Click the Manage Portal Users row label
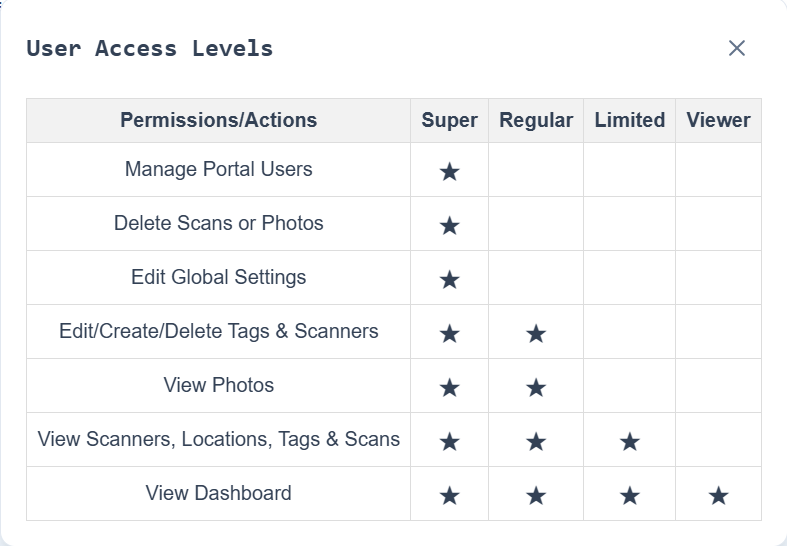The image size is (787, 546). 218,169
